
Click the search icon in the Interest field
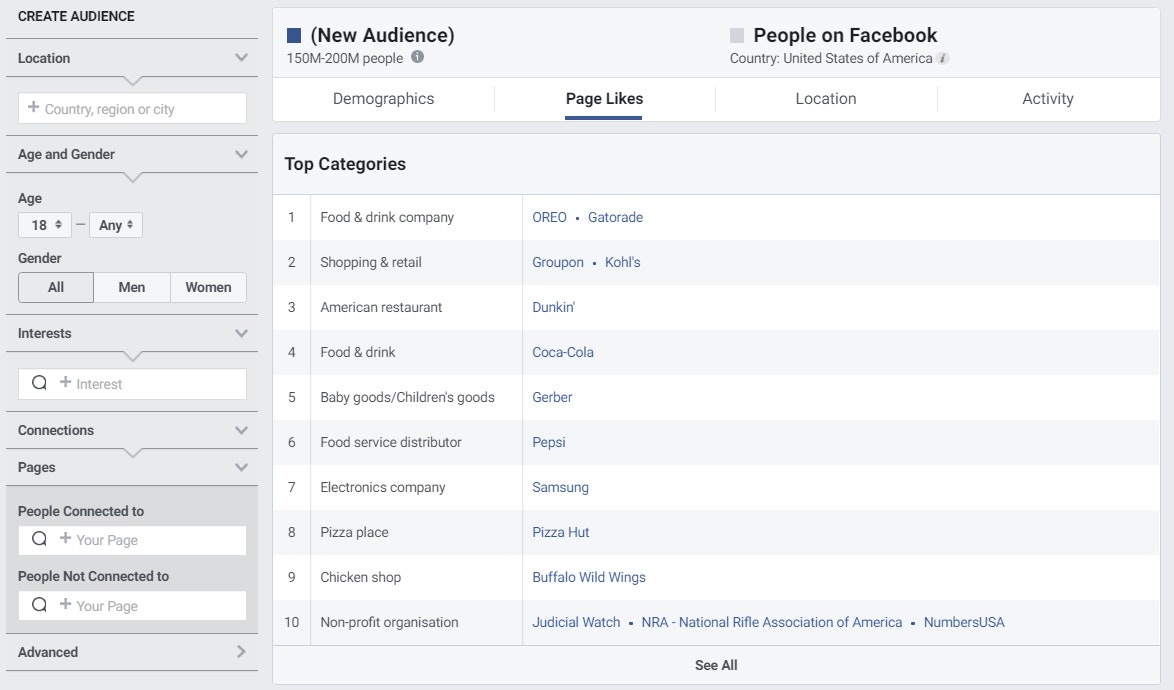tap(38, 383)
